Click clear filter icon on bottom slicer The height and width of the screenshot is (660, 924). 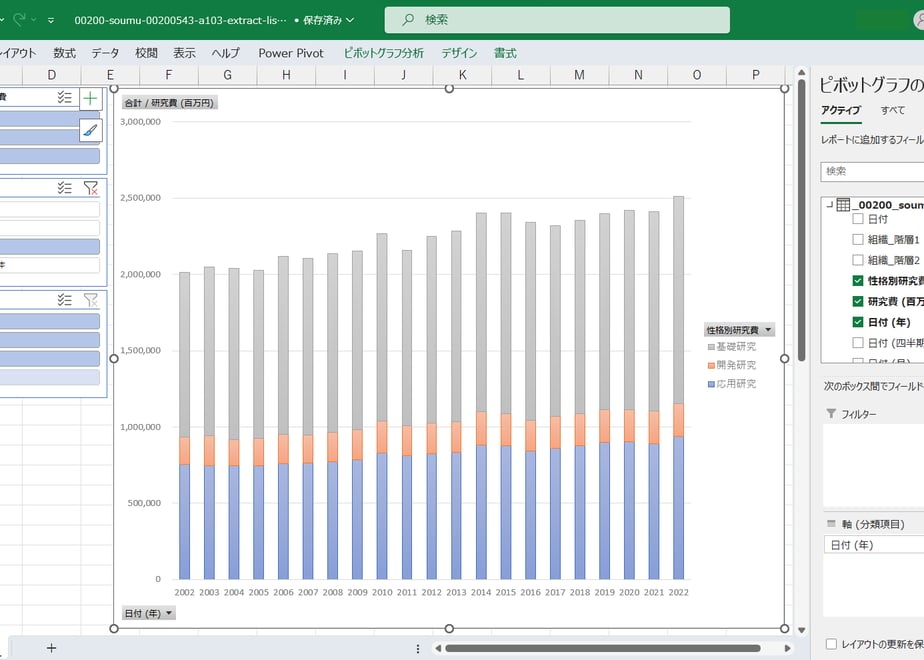tap(91, 300)
